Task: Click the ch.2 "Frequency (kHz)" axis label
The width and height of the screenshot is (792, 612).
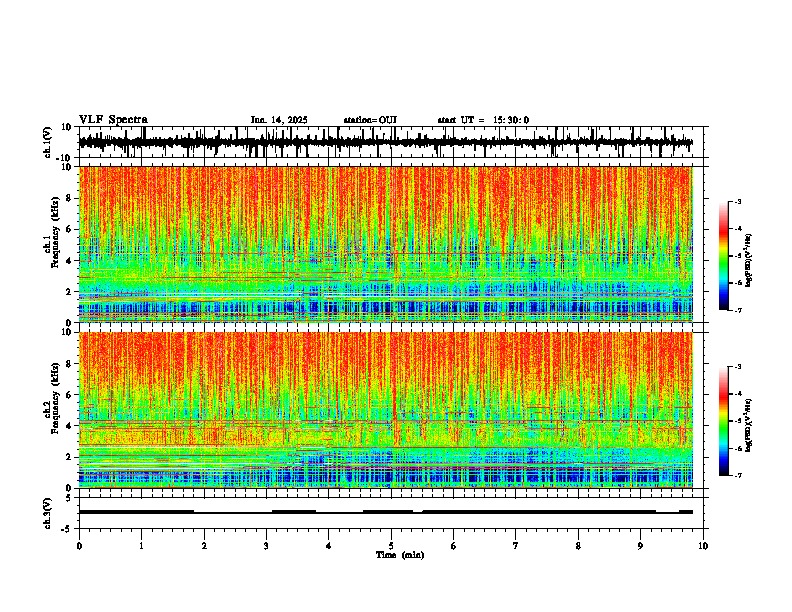Action: (56, 398)
